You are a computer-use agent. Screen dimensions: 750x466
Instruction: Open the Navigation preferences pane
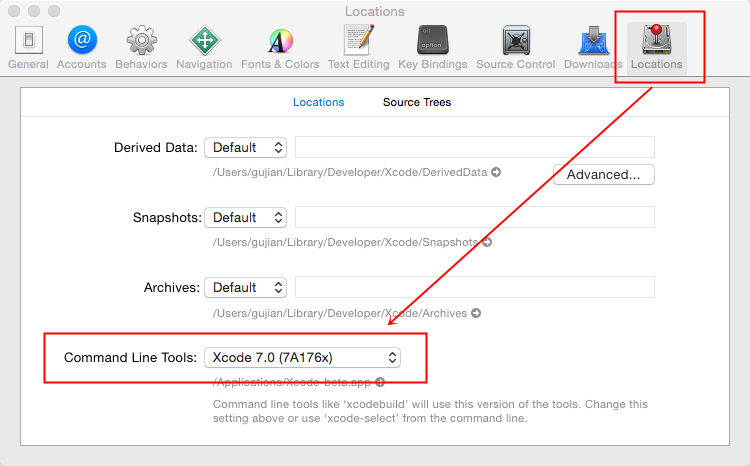tap(204, 48)
